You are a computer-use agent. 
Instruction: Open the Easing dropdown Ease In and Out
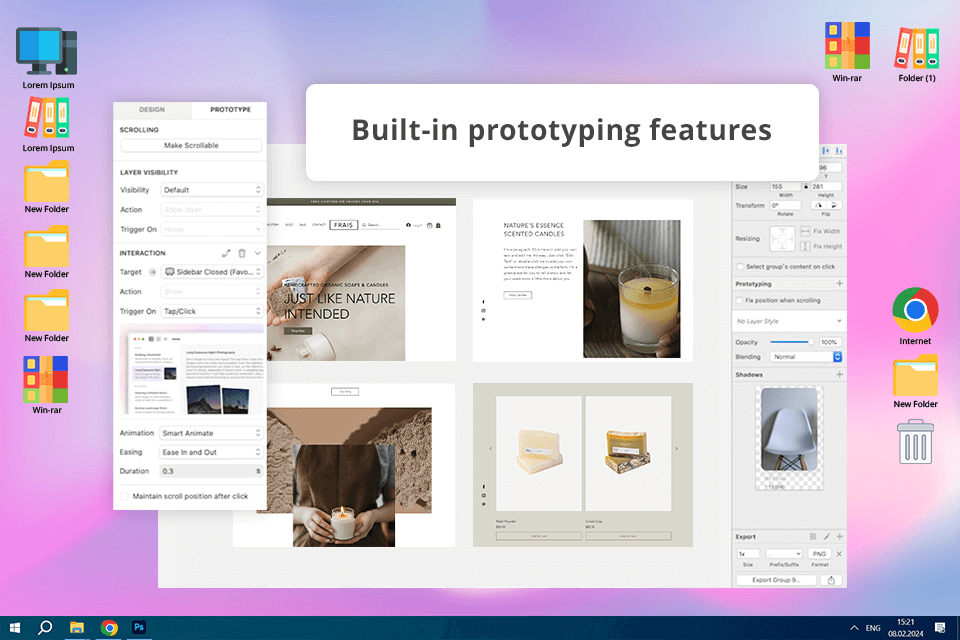(211, 452)
